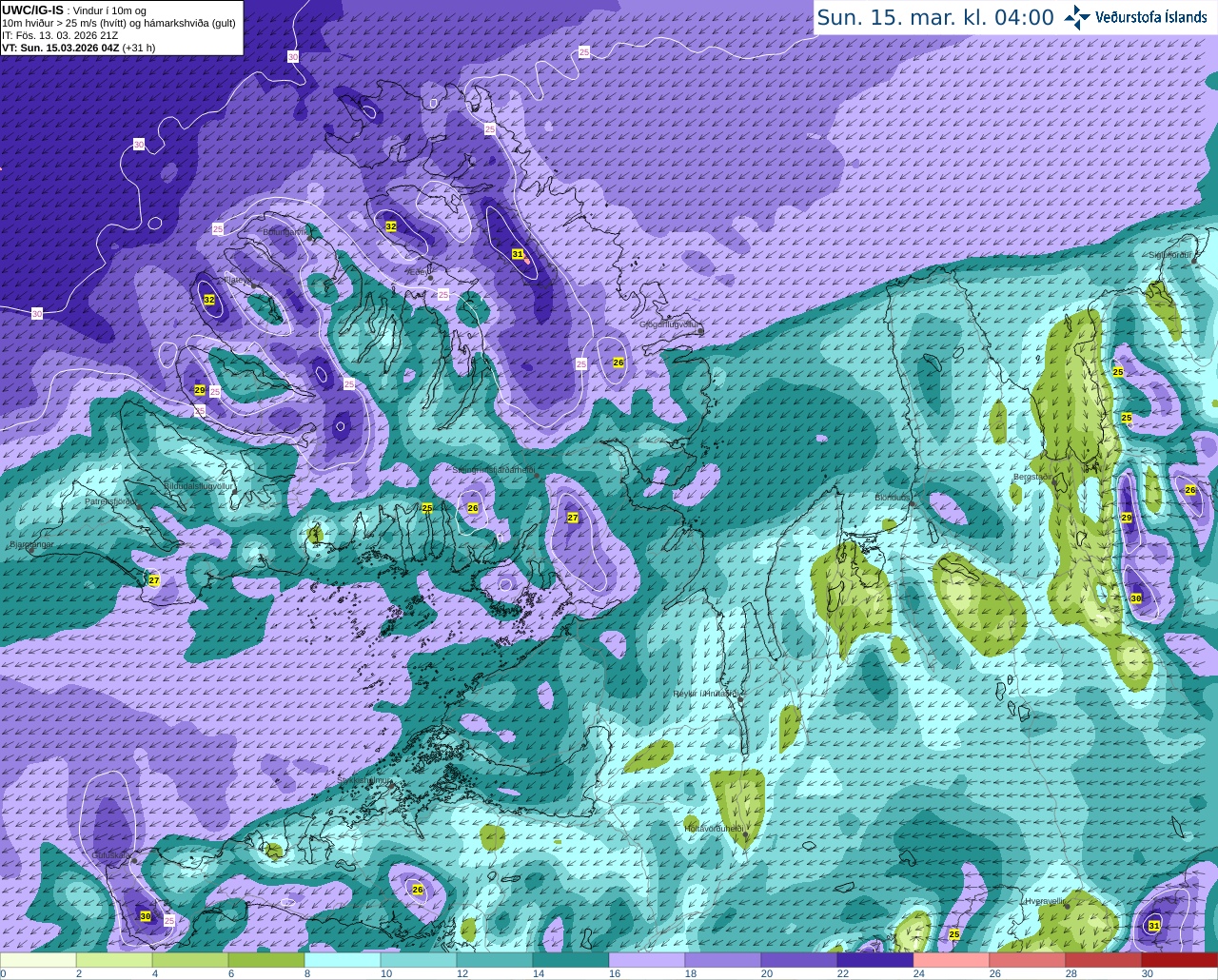Click the Bolungarvík station label
Image resolution: width=1218 pixels, height=980 pixels.
click(x=285, y=231)
